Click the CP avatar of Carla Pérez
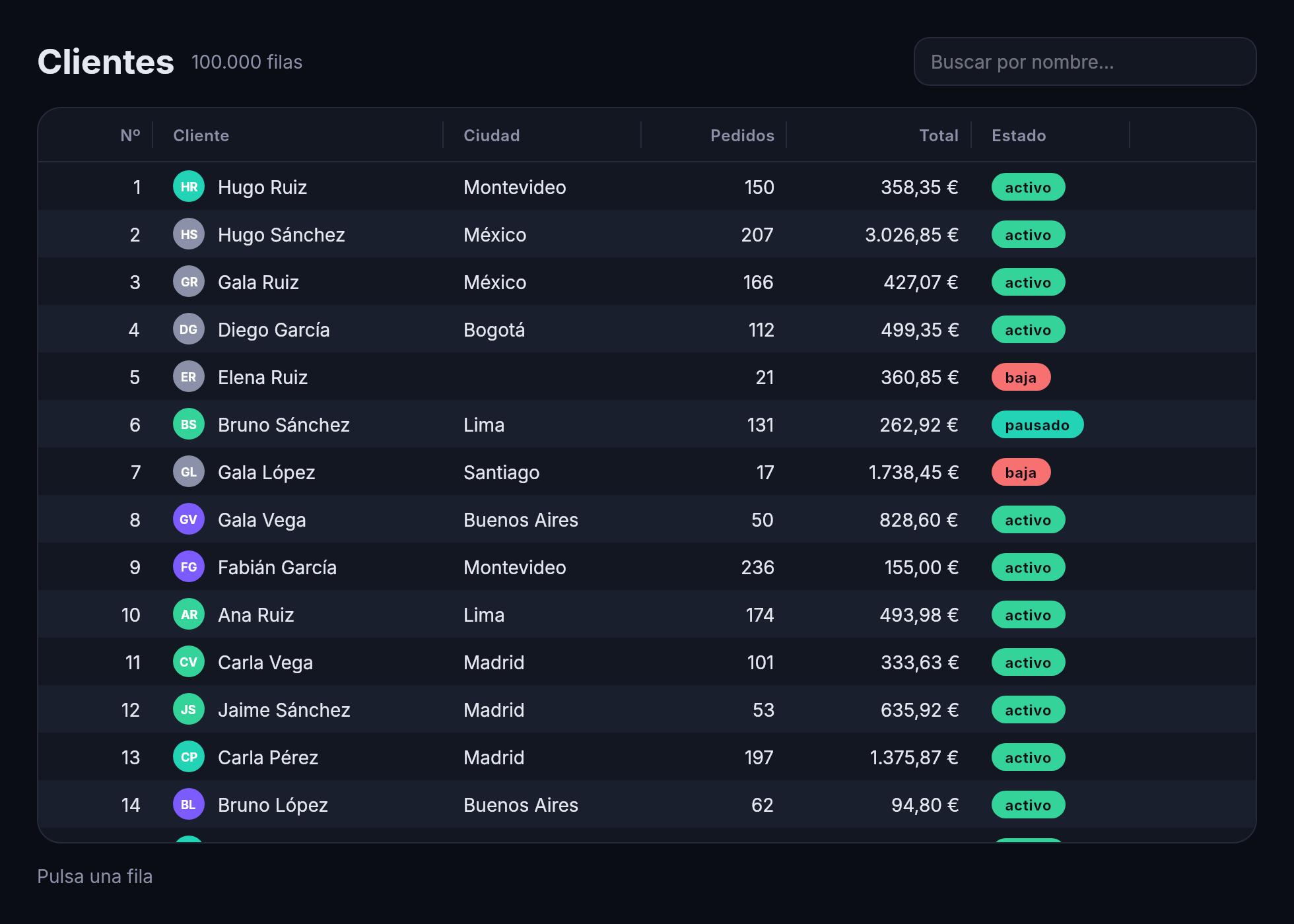Screen dimensions: 1294x924 pos(189,757)
